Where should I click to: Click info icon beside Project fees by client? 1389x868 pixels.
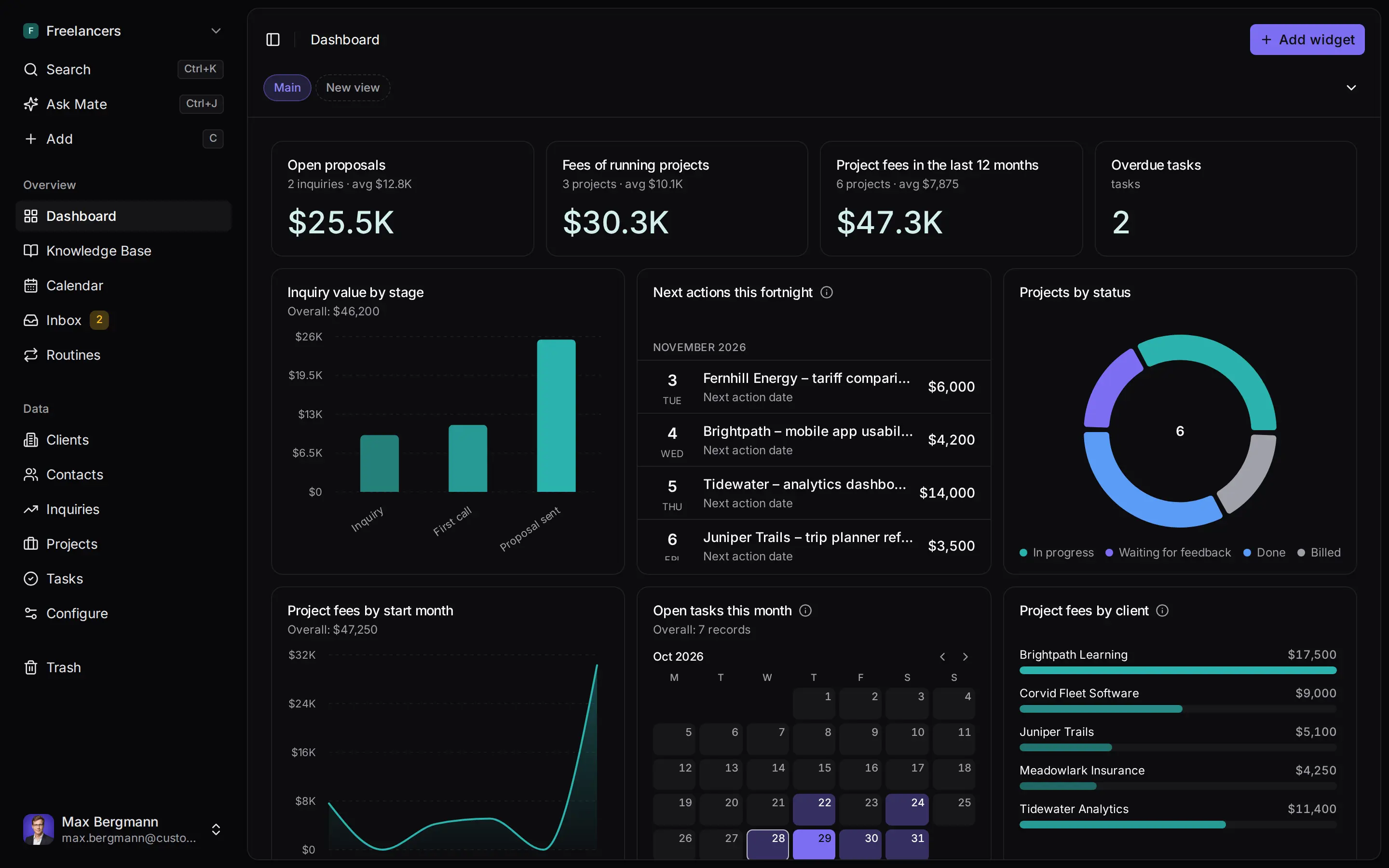[x=1162, y=610]
